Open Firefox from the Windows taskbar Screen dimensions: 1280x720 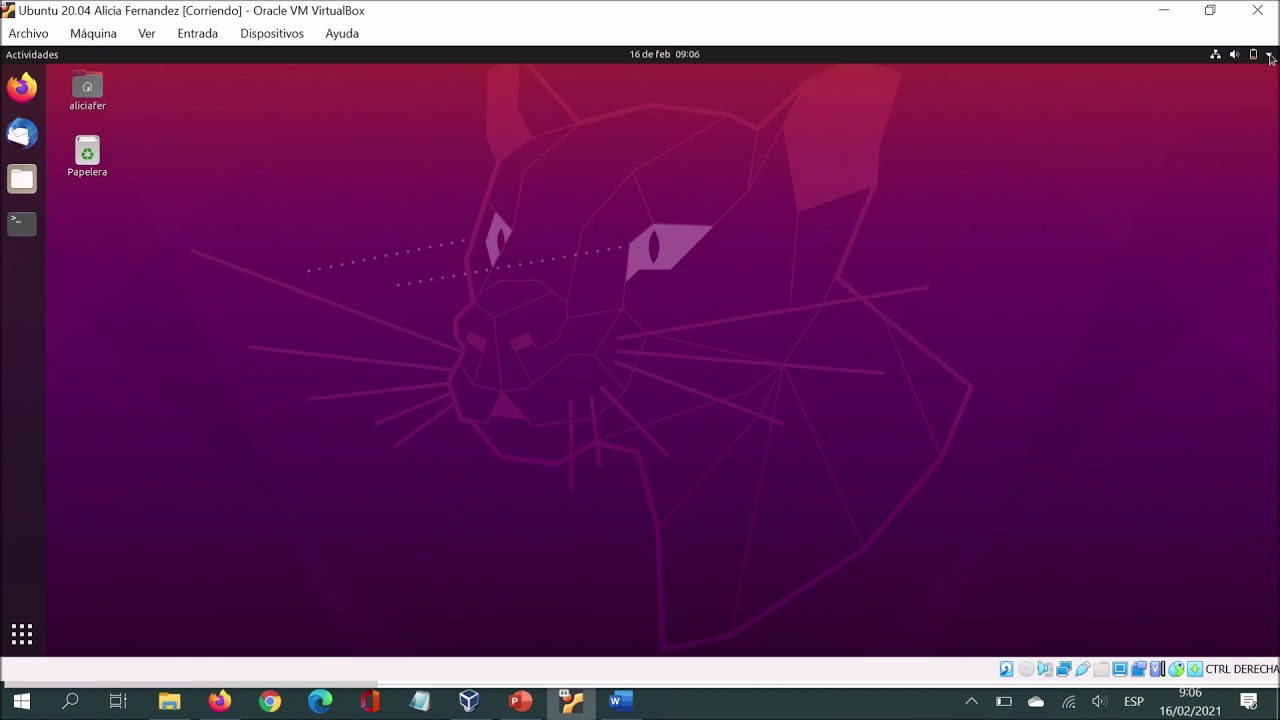click(219, 701)
